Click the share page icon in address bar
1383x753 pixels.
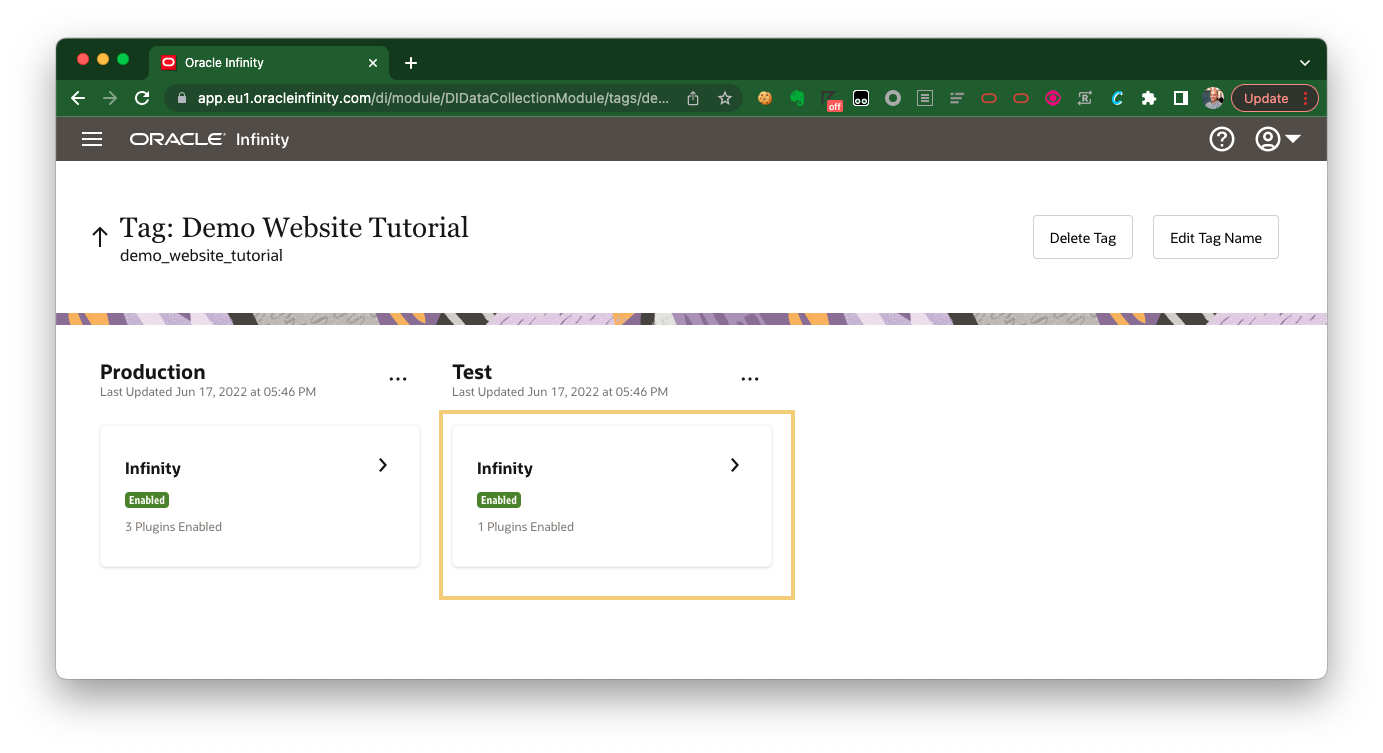tap(693, 98)
